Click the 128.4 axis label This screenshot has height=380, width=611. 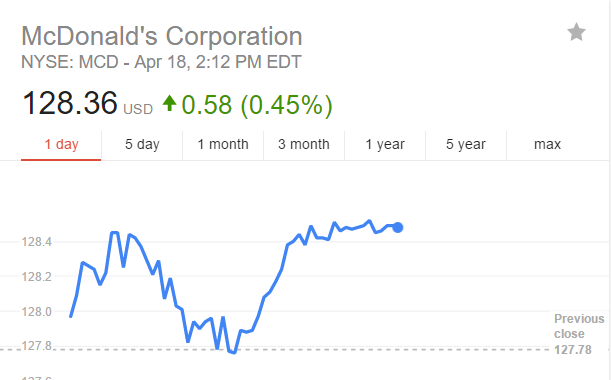37,242
